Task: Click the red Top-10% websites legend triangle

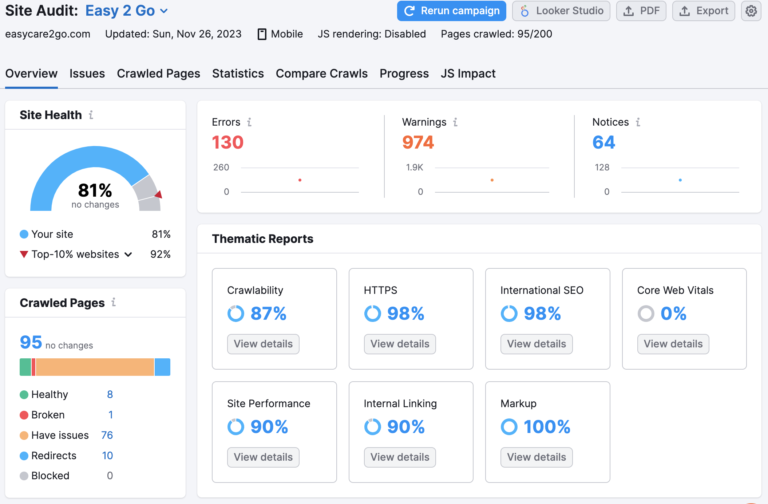Action: pos(24,254)
